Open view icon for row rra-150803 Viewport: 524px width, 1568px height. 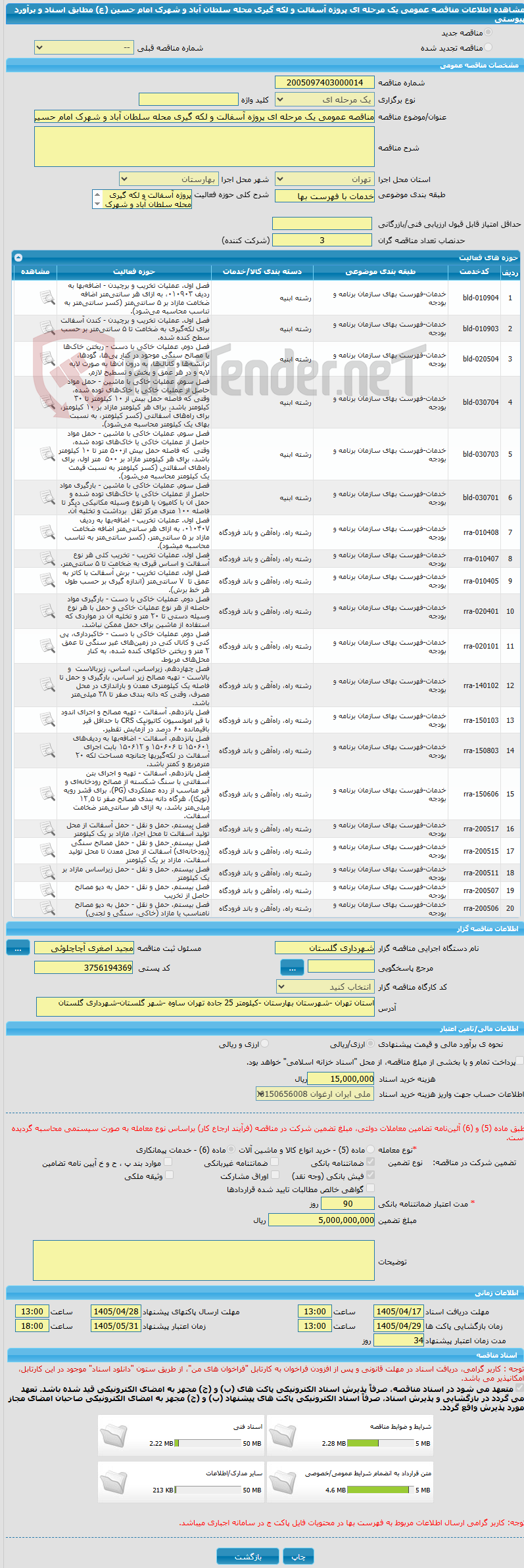click(x=47, y=750)
